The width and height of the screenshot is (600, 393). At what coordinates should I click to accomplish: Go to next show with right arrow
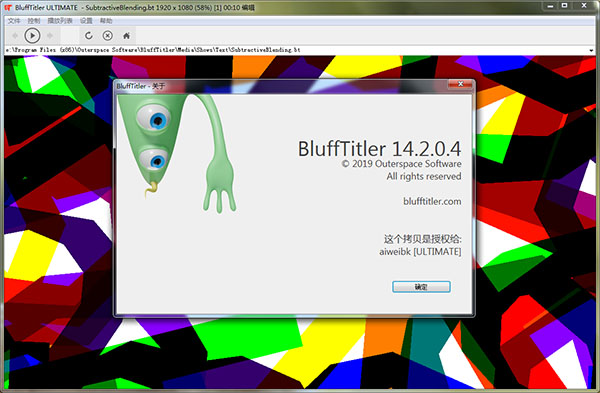tap(50, 36)
